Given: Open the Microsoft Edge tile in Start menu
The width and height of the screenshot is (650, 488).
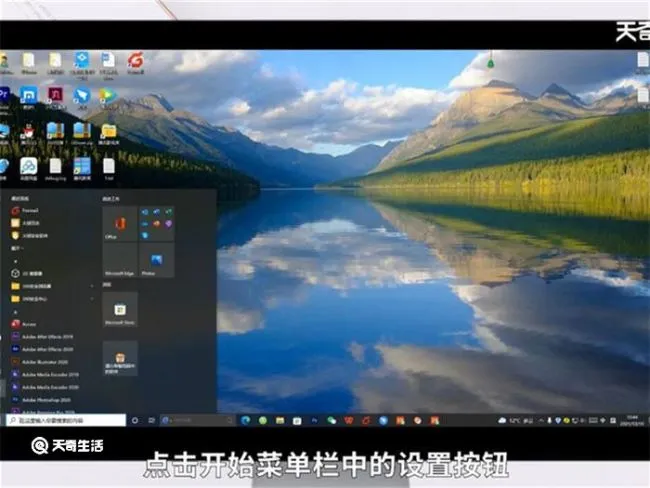Looking at the screenshot, I should 120,260.
